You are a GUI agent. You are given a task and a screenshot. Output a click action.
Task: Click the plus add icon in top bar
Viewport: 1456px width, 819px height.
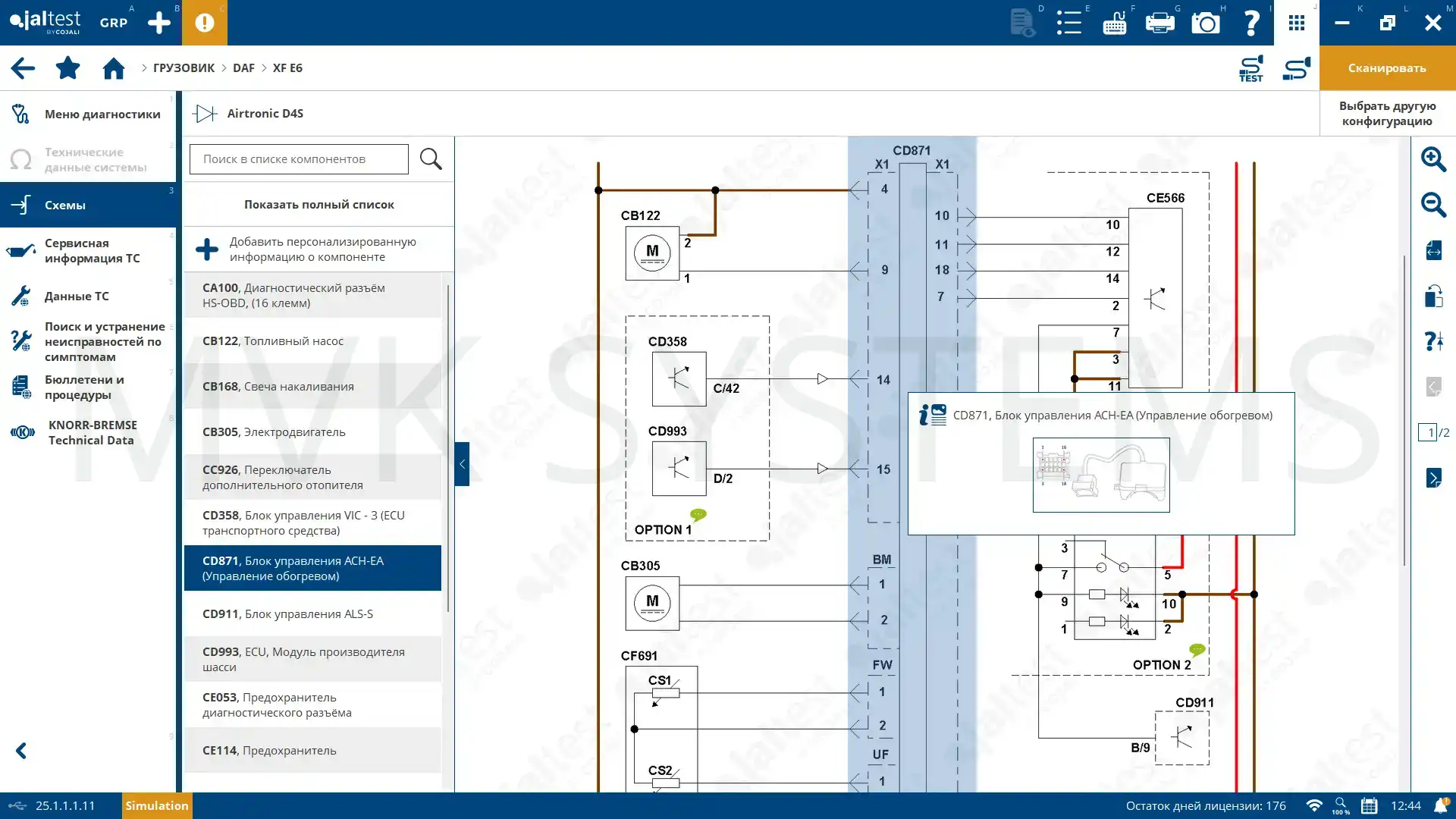(159, 23)
